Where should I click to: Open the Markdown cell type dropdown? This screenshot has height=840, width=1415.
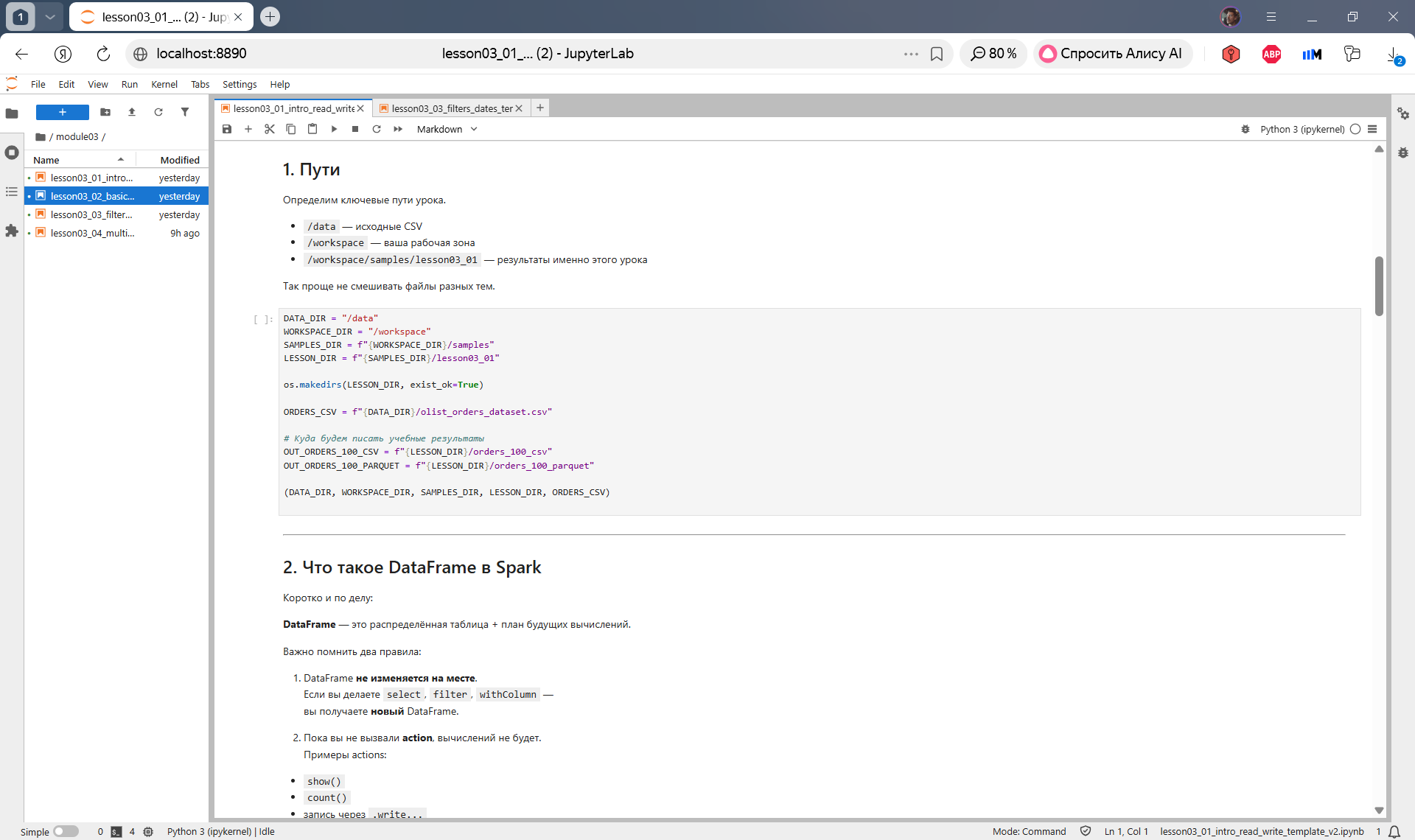pos(447,129)
